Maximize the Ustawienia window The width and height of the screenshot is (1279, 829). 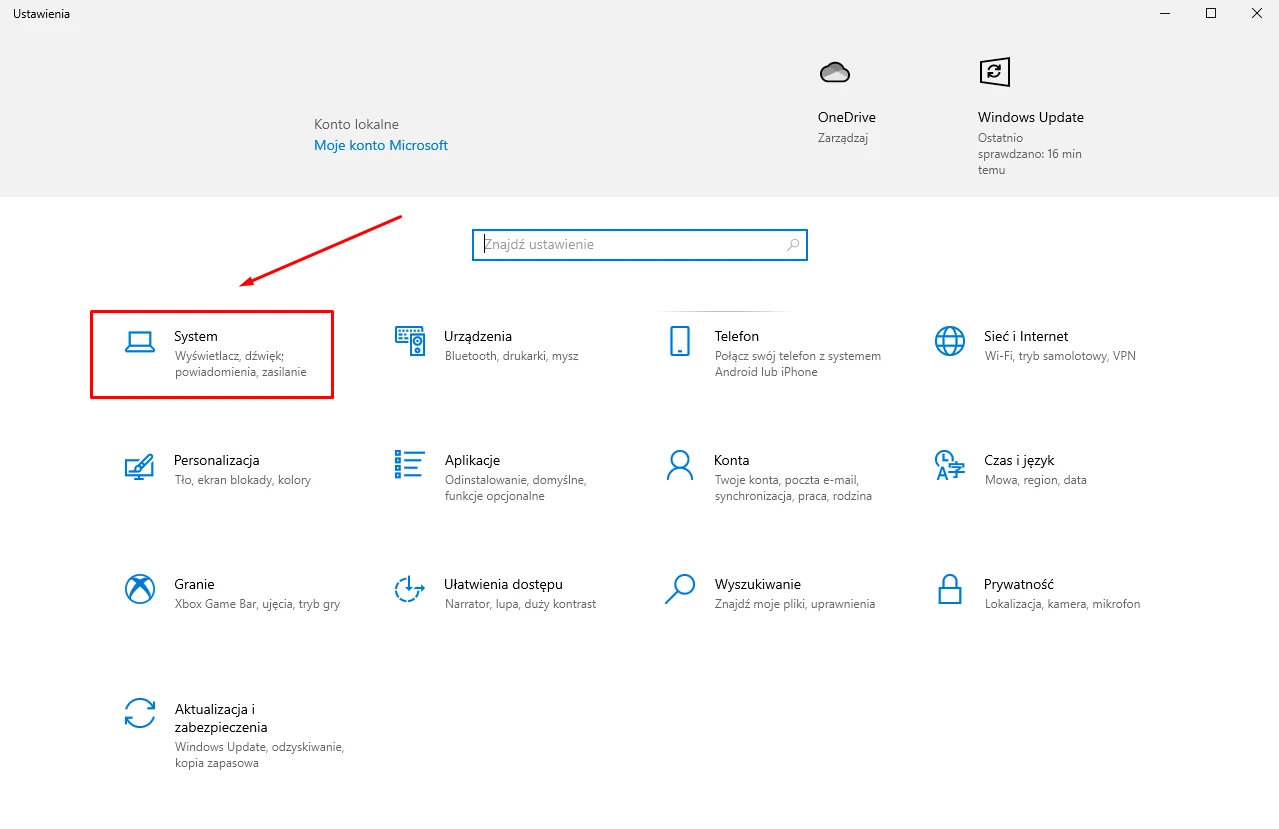1211,14
